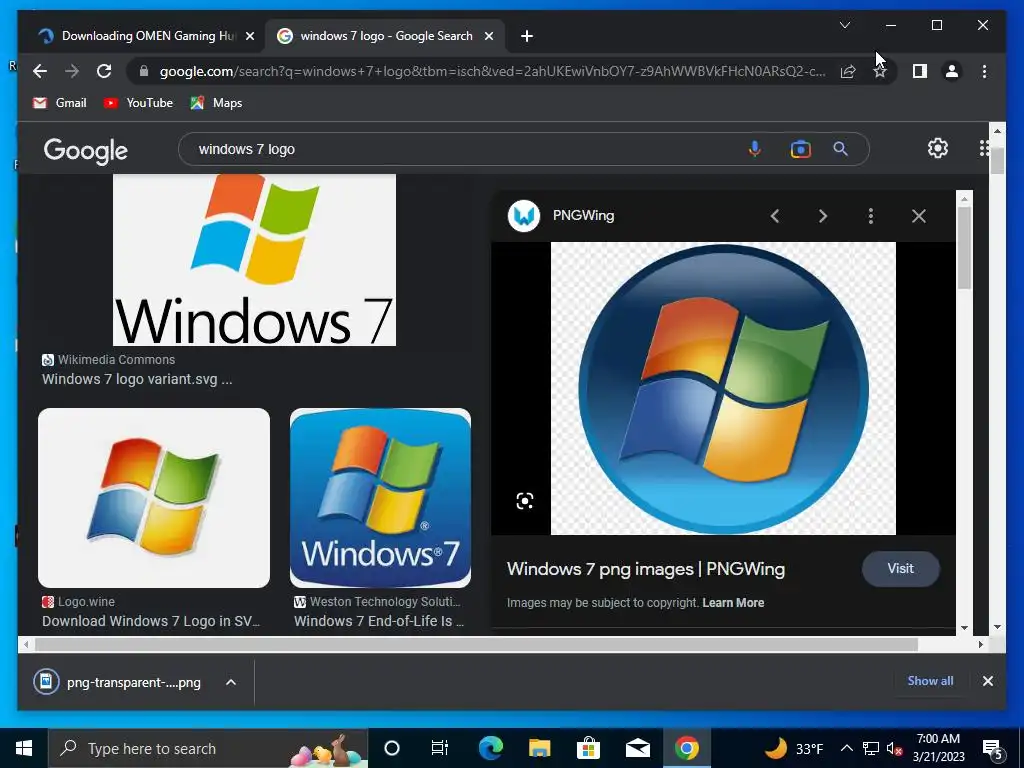Click the magnifier search icon in search box
The width and height of the screenshot is (1024, 768).
[x=840, y=149]
